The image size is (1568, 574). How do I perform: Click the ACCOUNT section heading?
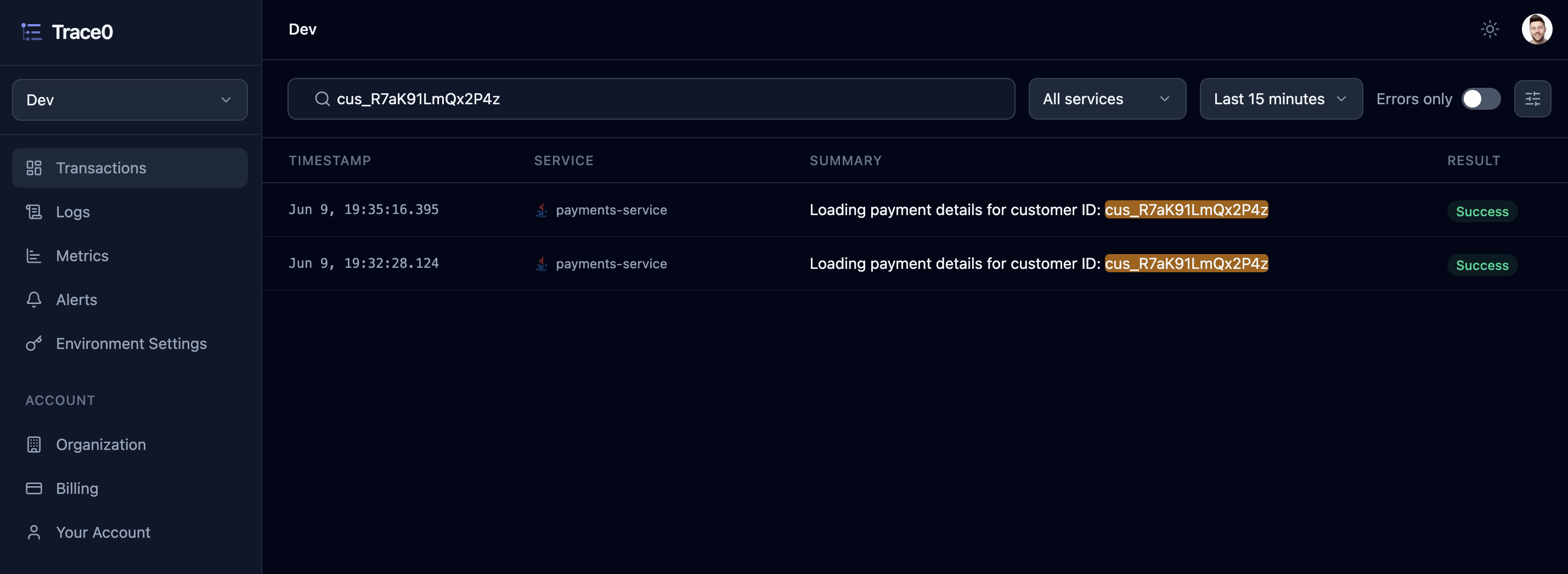(60, 401)
